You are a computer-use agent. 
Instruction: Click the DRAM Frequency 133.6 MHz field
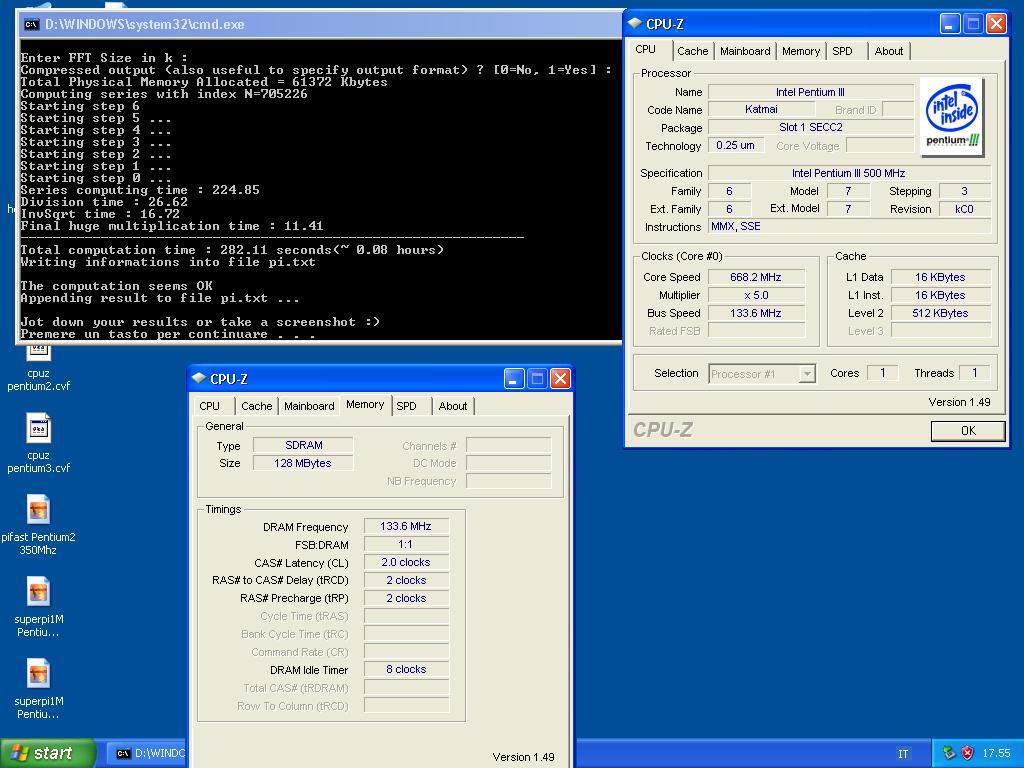(406, 526)
